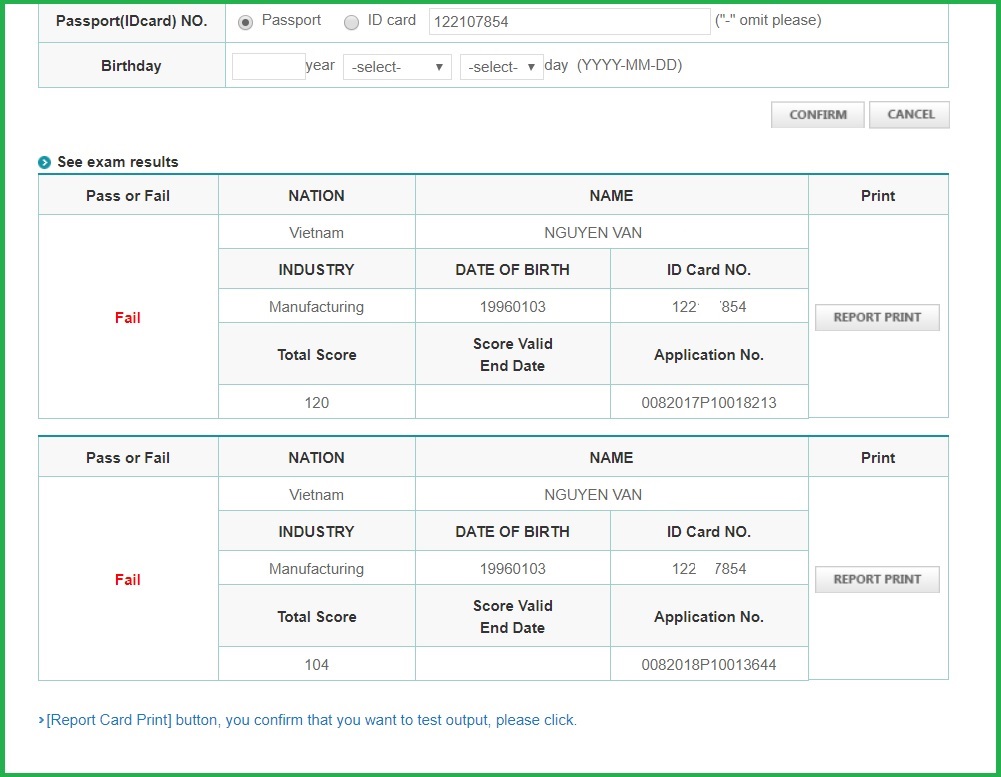Click the total score 104 cell

(x=317, y=664)
